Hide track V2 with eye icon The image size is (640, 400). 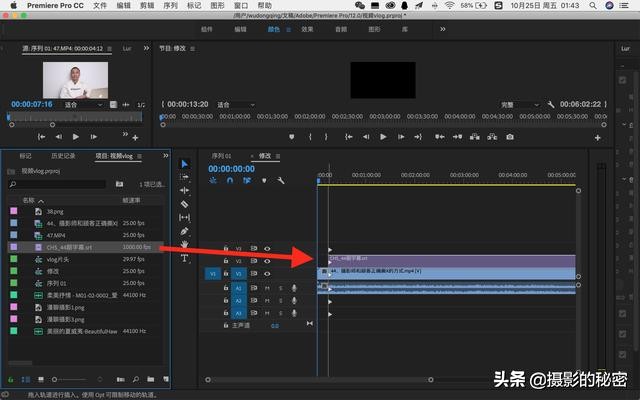[267, 261]
